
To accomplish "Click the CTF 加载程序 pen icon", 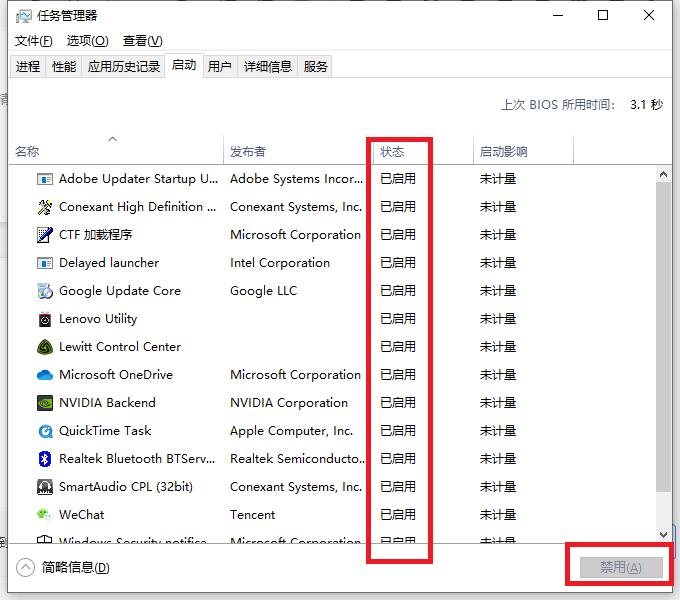I will (x=45, y=235).
